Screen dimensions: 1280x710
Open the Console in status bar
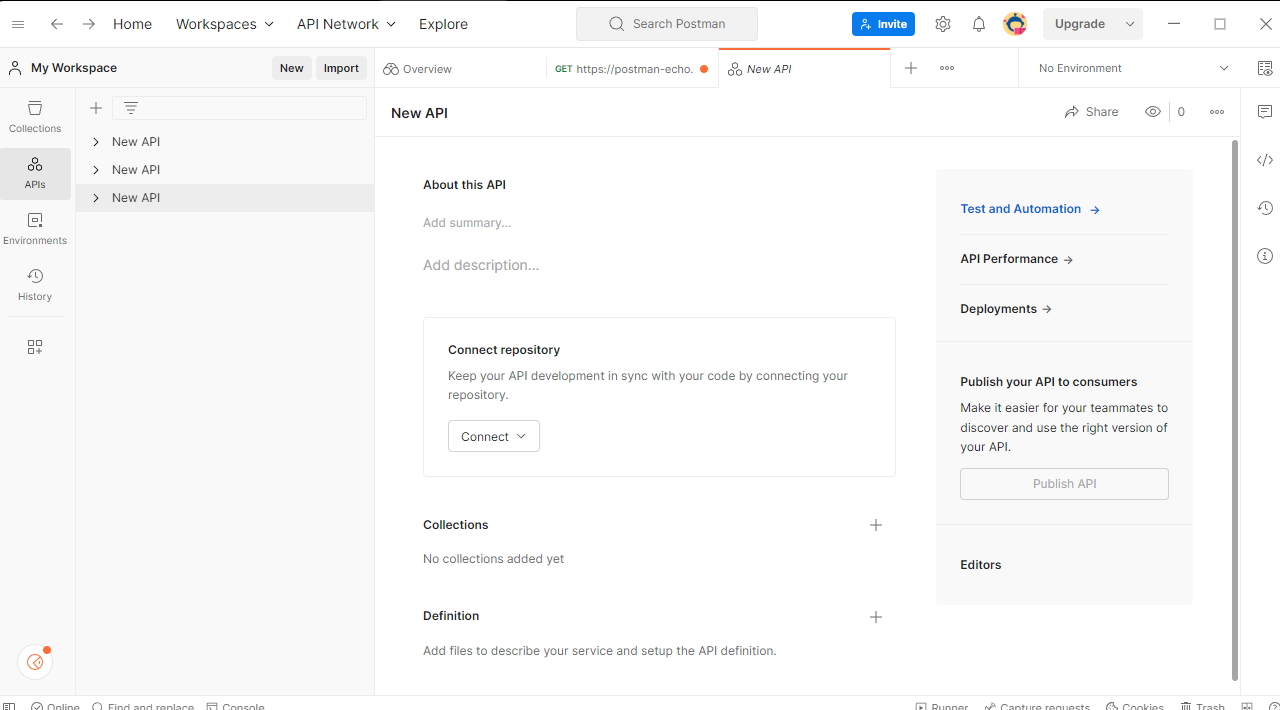click(235, 707)
